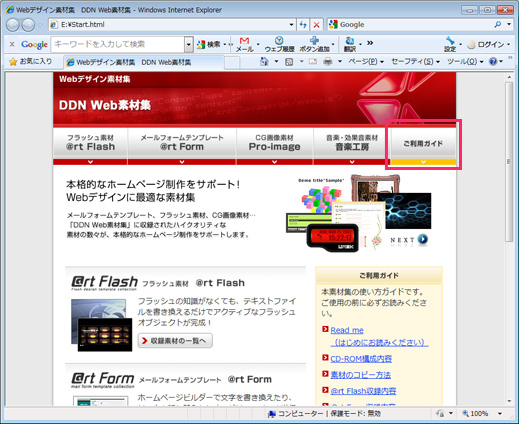Click the Read mail envelope icon
Image resolution: width=519 pixels, height=424 pixels.
(313, 62)
